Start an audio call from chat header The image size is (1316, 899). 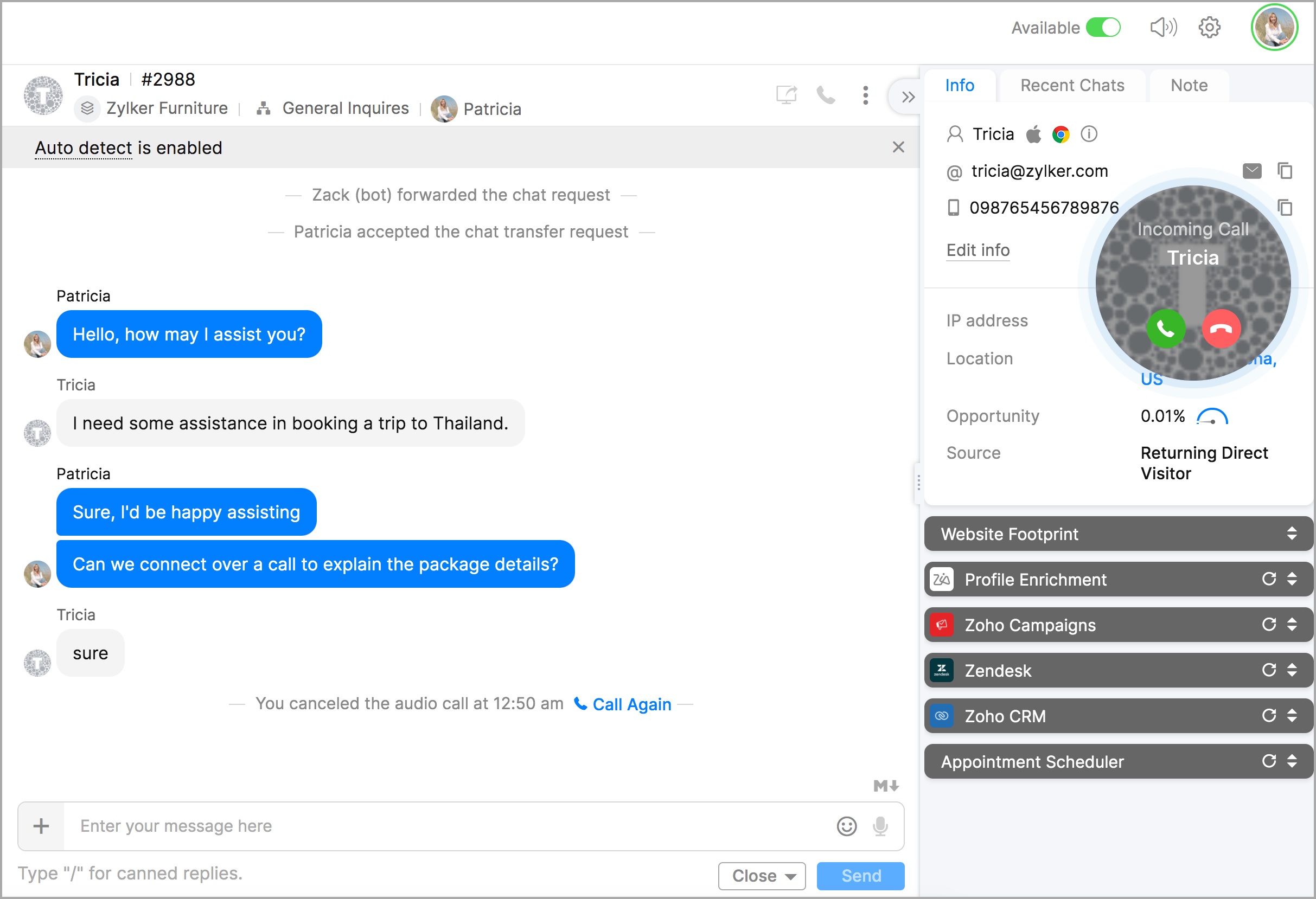tap(825, 95)
